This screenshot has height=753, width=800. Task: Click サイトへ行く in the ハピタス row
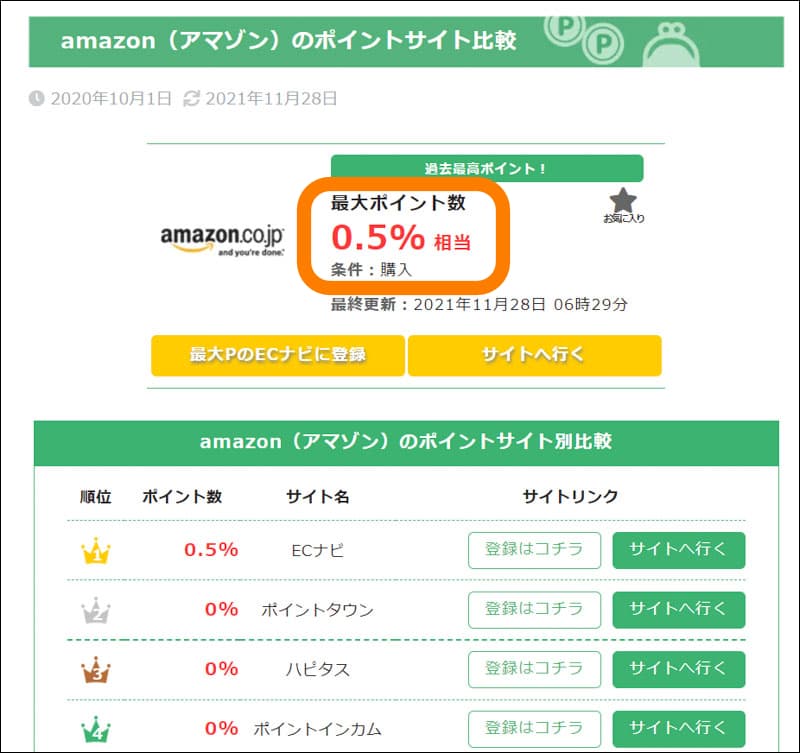(679, 669)
